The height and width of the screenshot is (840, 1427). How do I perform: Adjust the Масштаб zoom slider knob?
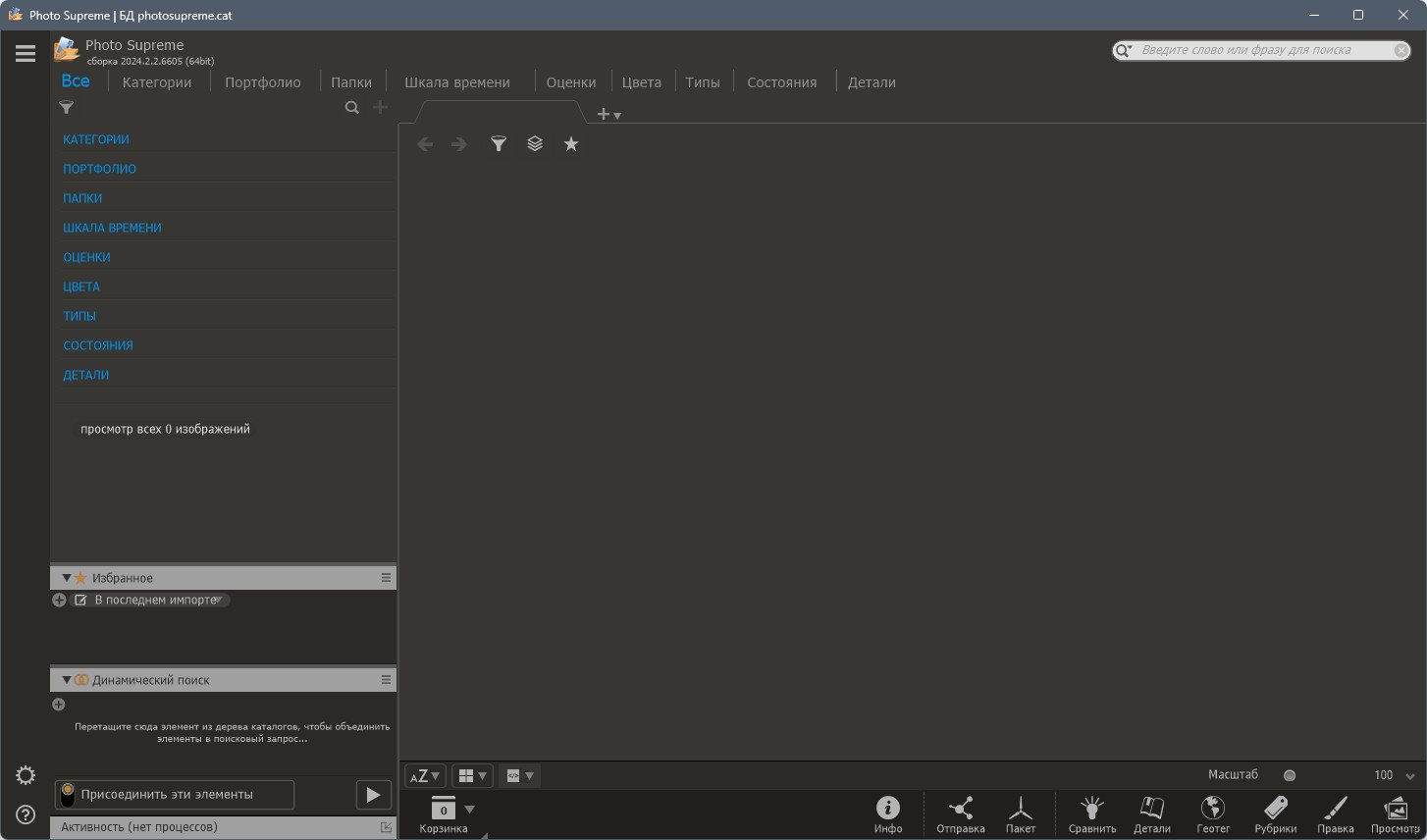click(1290, 775)
